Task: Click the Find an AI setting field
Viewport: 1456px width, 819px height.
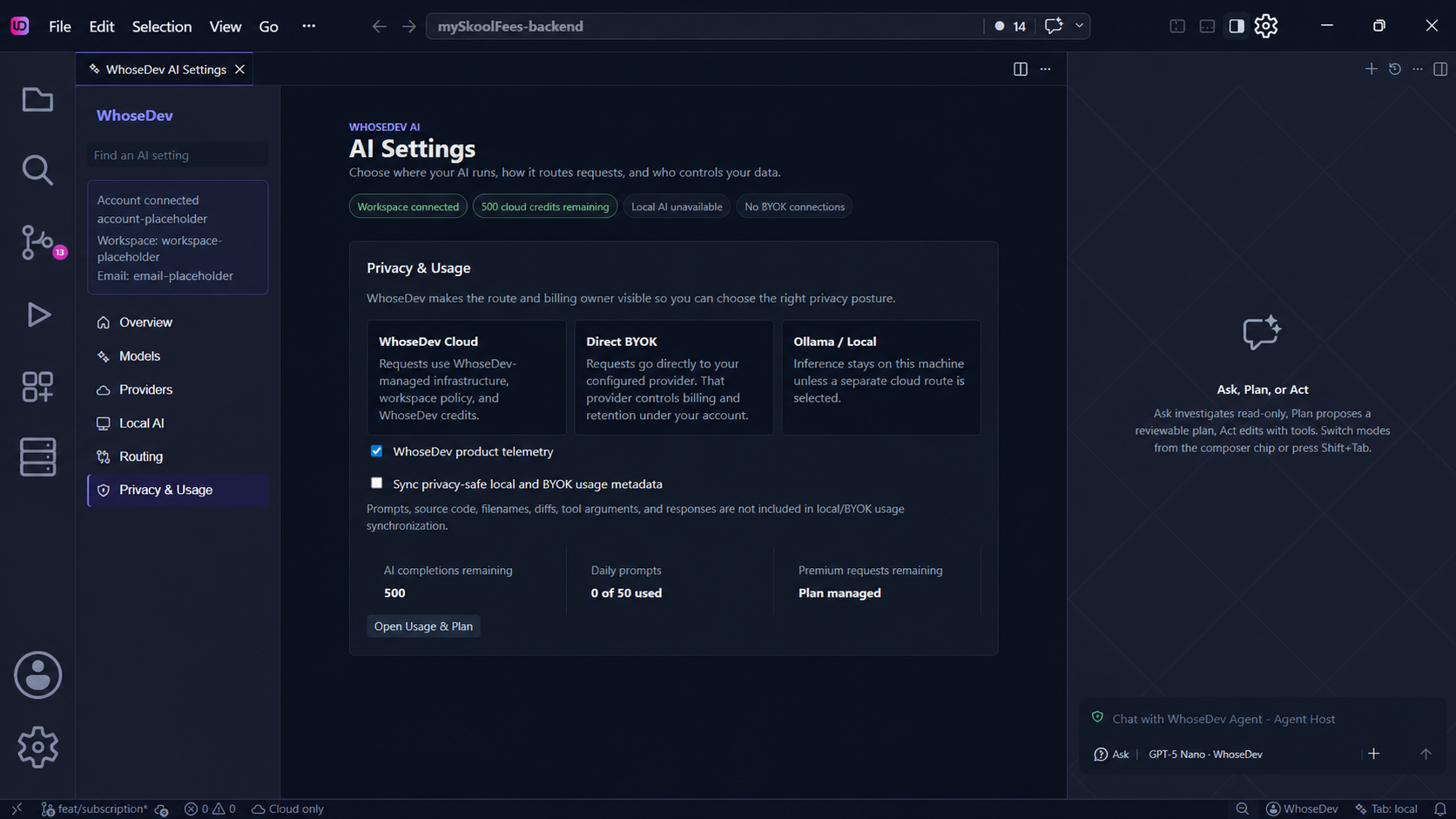Action: (178, 155)
